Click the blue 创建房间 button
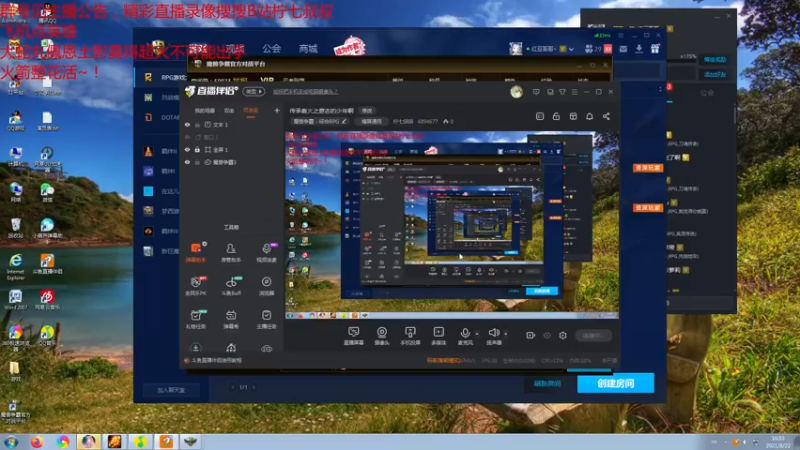 click(616, 383)
